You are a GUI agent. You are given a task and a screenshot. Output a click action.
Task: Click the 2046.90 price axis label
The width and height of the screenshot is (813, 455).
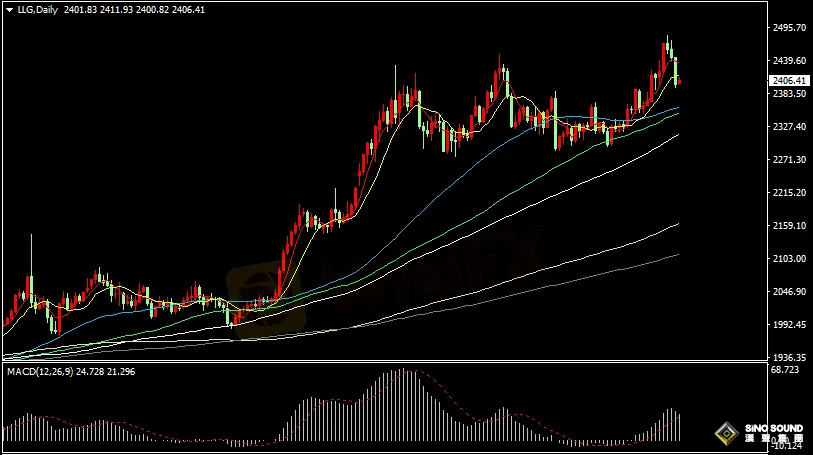tap(788, 292)
